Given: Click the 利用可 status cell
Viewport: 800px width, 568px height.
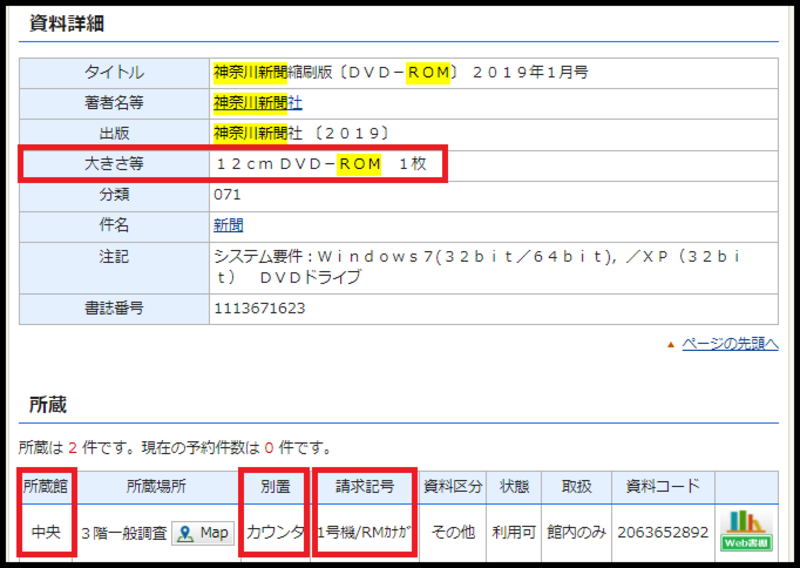Looking at the screenshot, I should click(514, 533).
